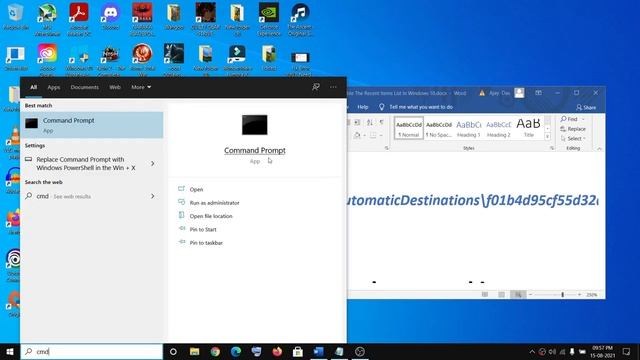The image size is (640, 360).
Task: Open the More filter dropdown
Action: 141,87
